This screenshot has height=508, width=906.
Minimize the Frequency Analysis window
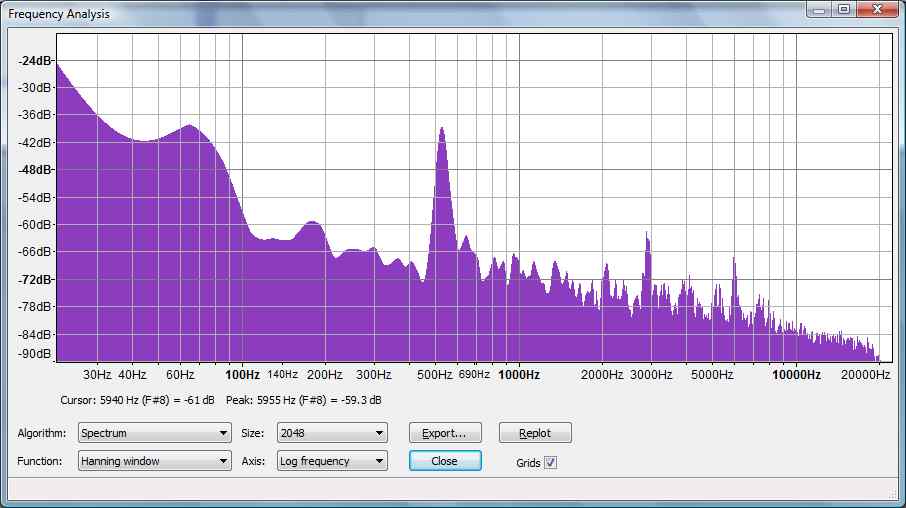[x=820, y=10]
